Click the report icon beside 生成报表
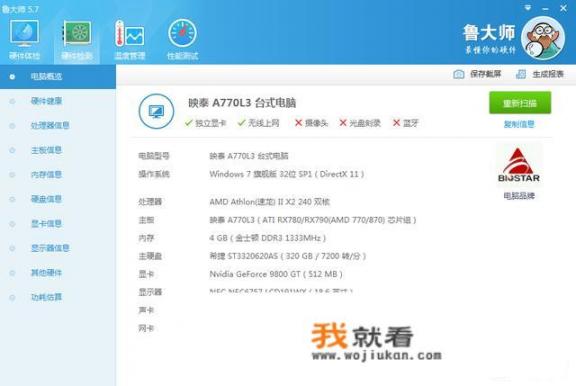The height and width of the screenshot is (386, 576). (x=521, y=74)
